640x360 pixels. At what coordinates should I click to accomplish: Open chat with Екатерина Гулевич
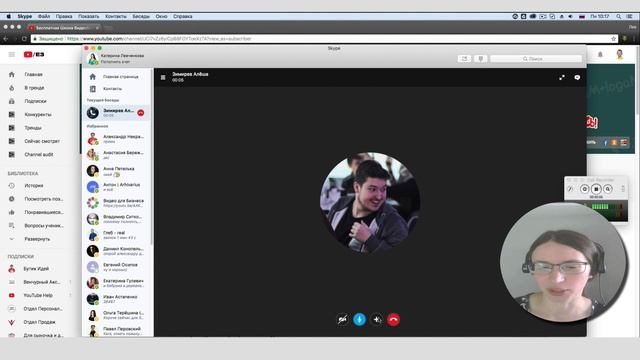116,283
